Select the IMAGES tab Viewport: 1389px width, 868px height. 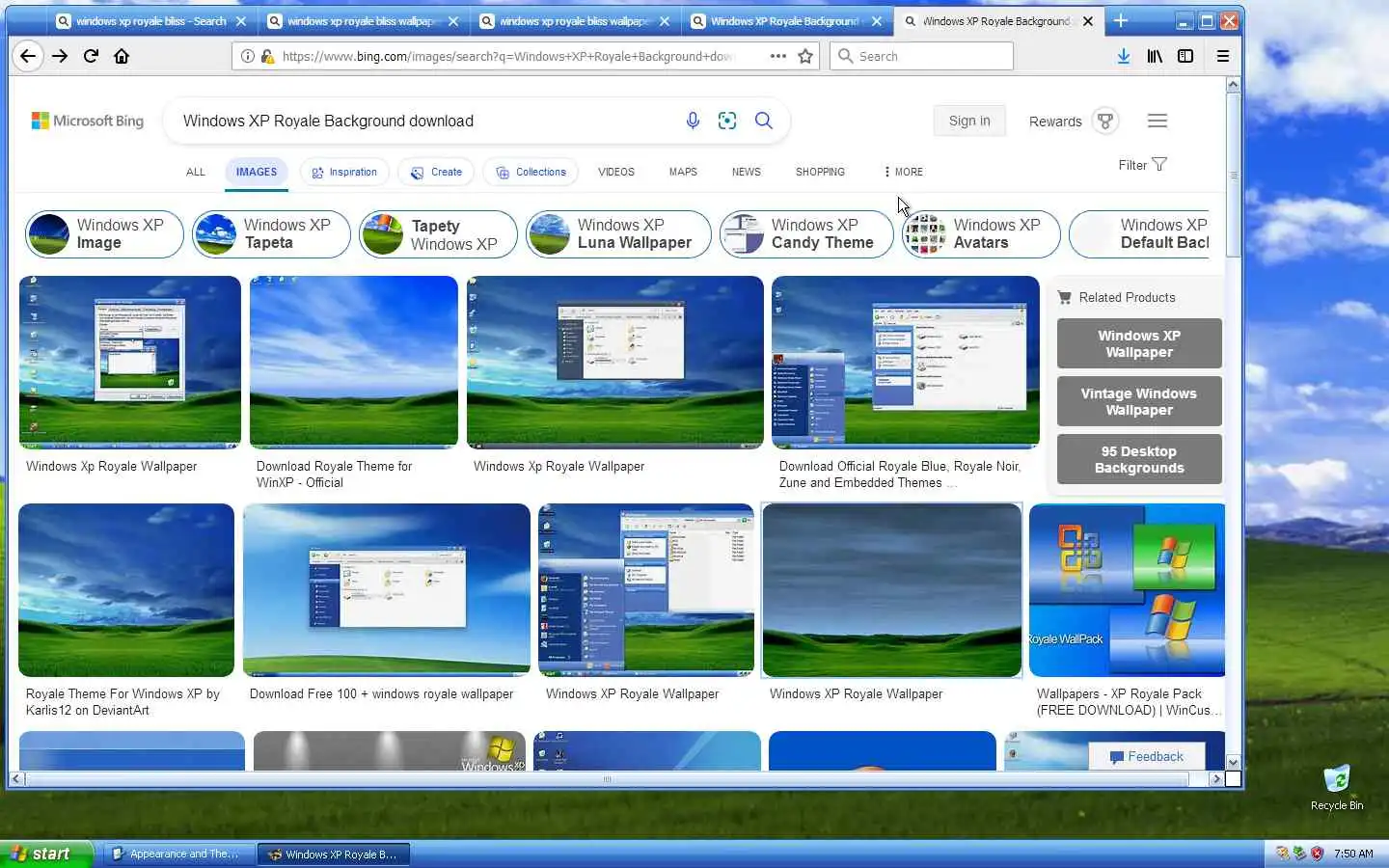coord(257,172)
